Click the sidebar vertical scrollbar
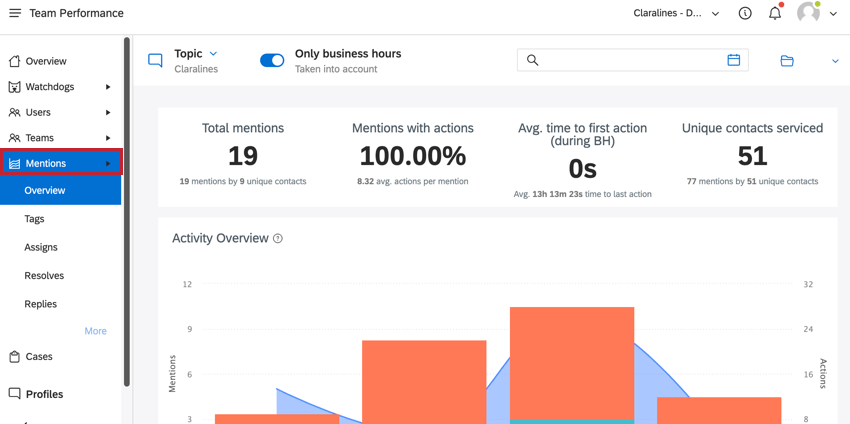Viewport: 850px width, 424px height. (x=127, y=211)
